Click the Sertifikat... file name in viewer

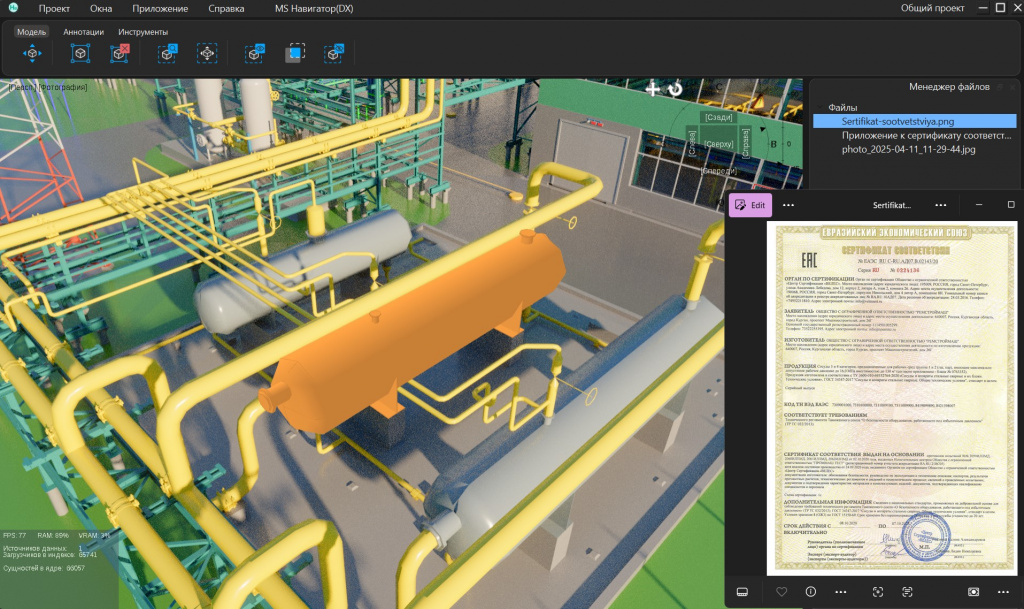click(891, 205)
